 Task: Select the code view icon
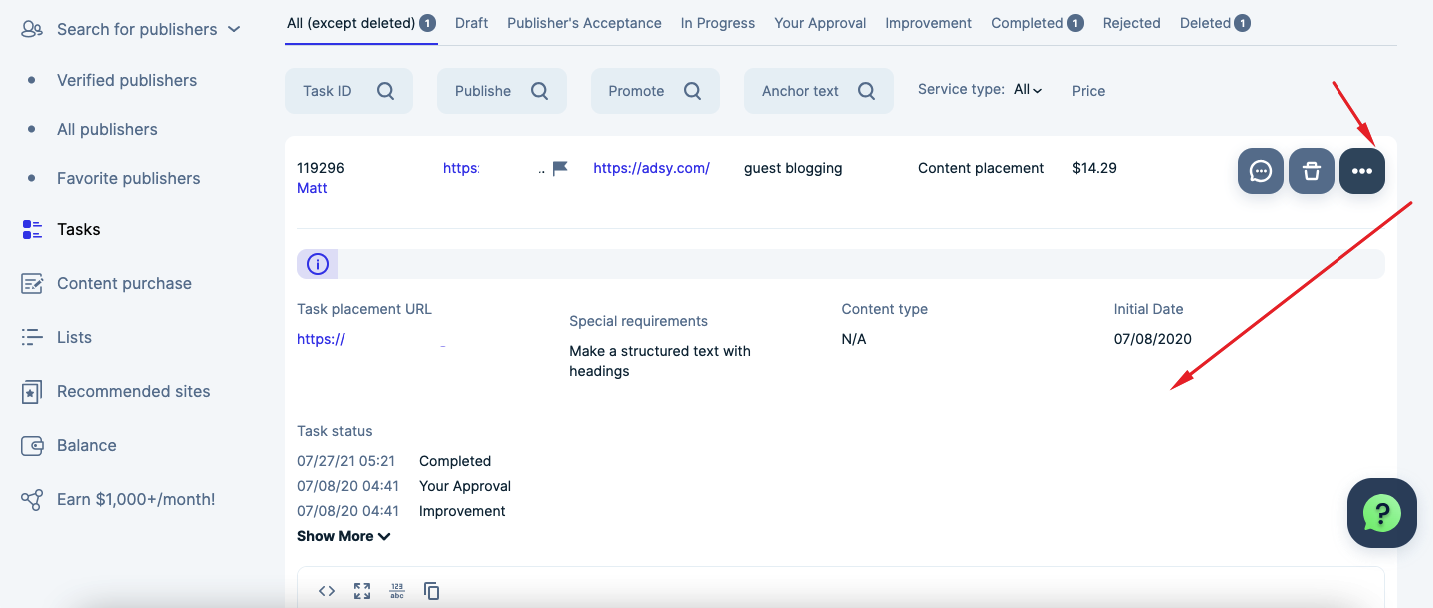click(x=326, y=590)
